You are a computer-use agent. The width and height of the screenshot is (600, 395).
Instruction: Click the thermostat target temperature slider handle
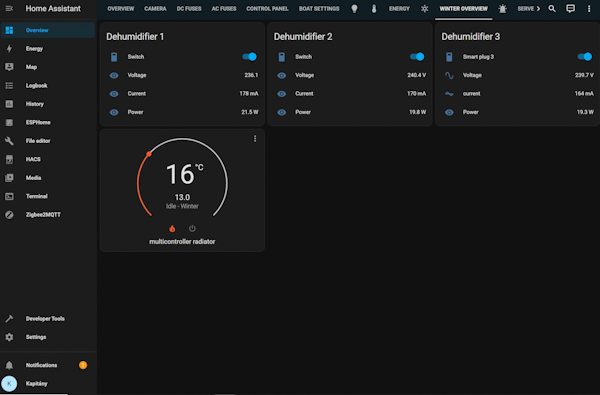tap(149, 154)
